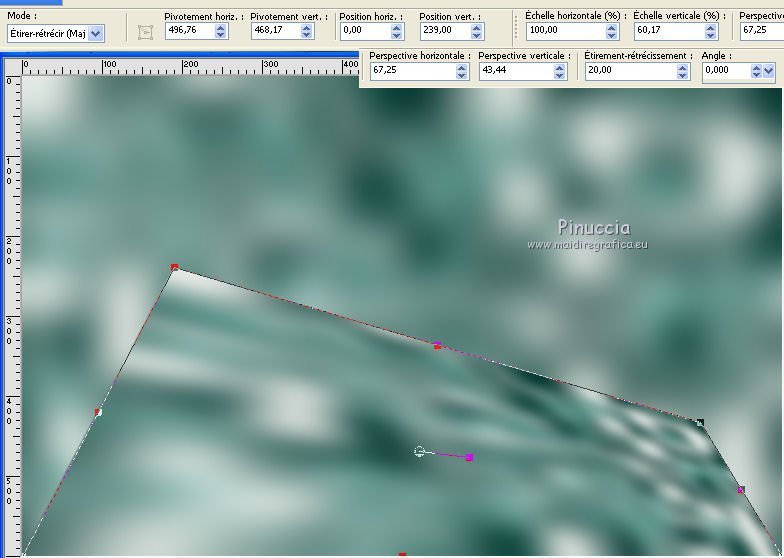Adjust the Pivotement horiz. spinner arrows
Viewport: 784px width, 558px height.
coord(221,31)
